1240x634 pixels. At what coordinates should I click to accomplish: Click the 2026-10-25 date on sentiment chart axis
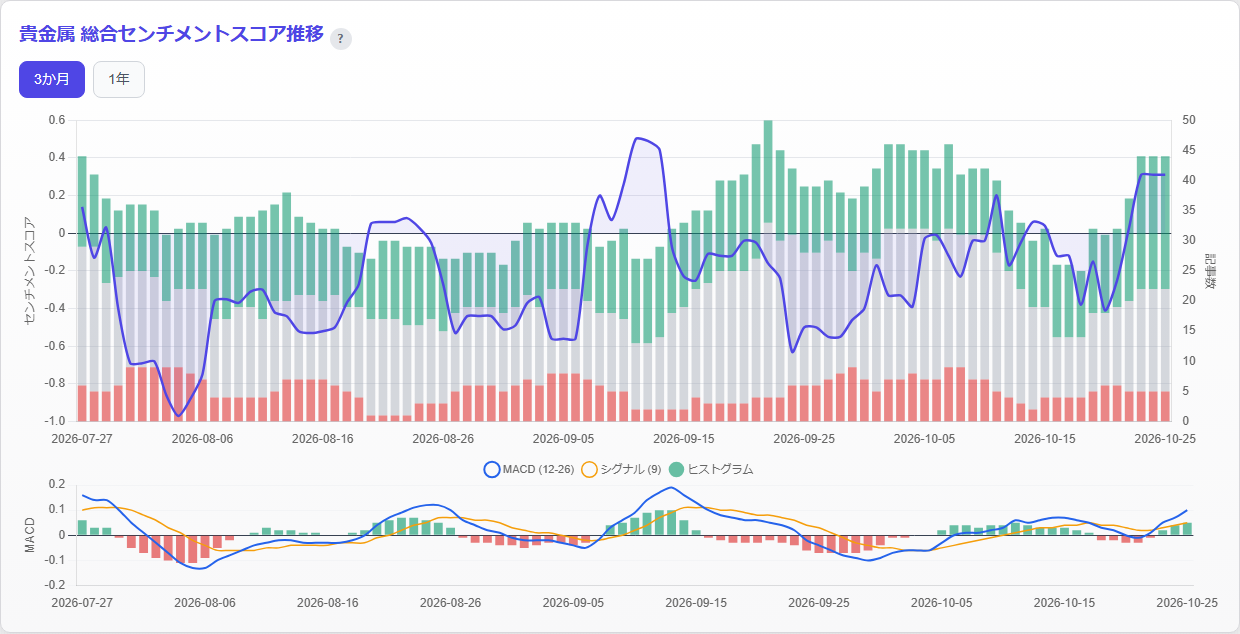tap(1164, 438)
